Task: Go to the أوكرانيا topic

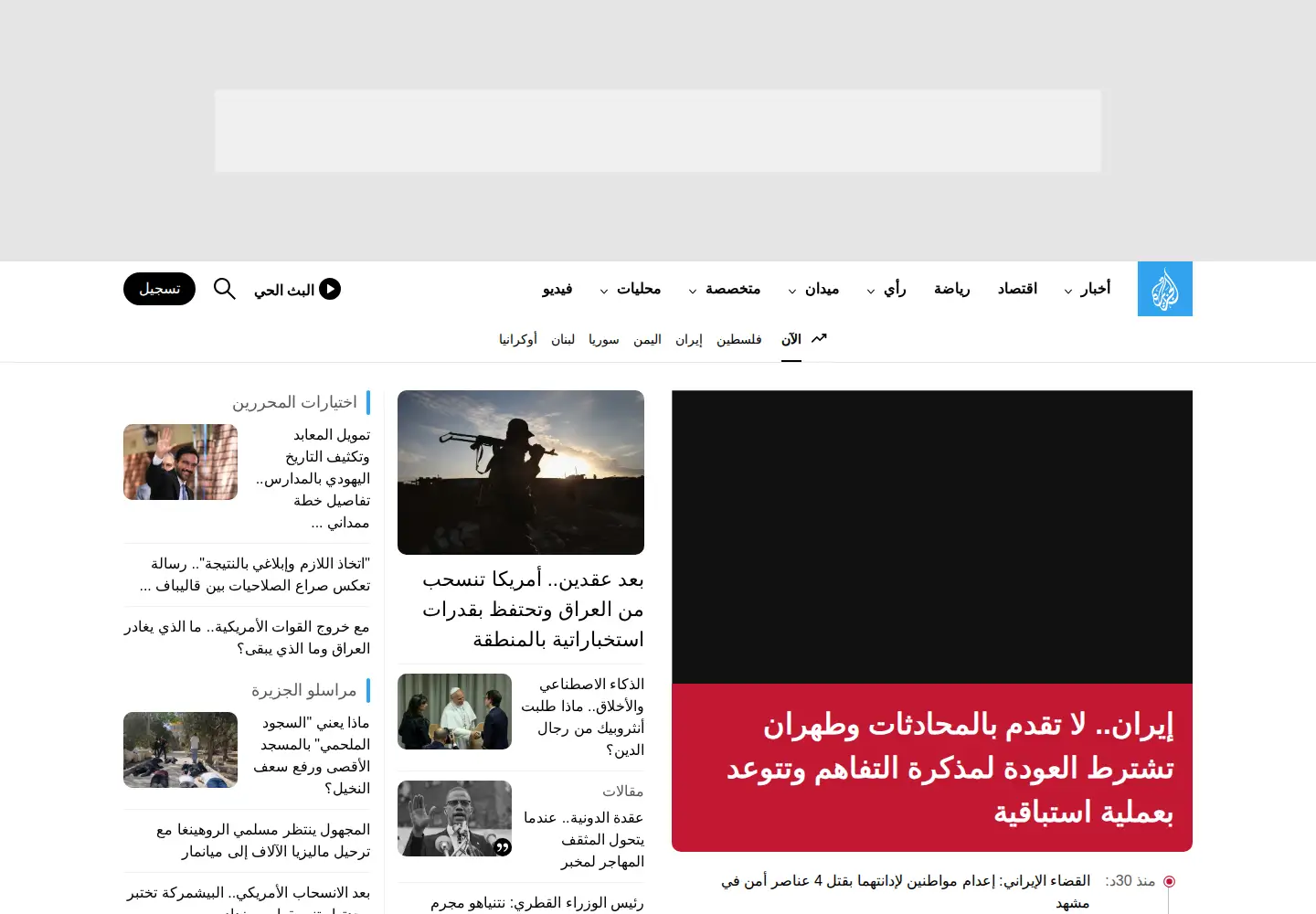Action: click(x=518, y=339)
